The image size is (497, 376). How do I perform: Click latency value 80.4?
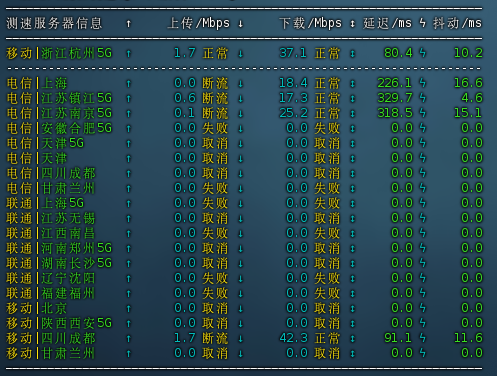(398, 53)
